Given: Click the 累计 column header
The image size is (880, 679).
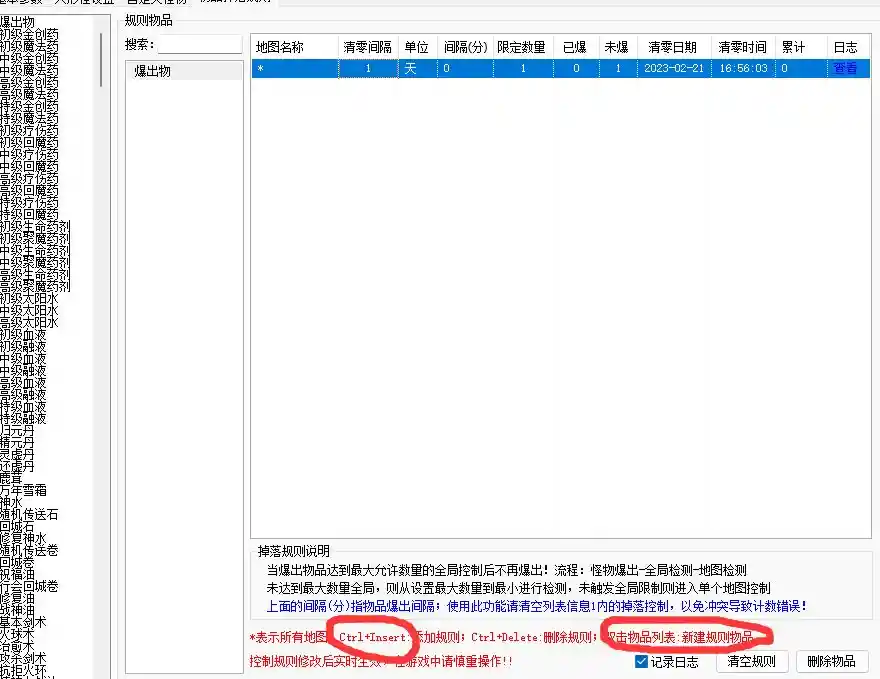Looking at the screenshot, I should tap(801, 47).
